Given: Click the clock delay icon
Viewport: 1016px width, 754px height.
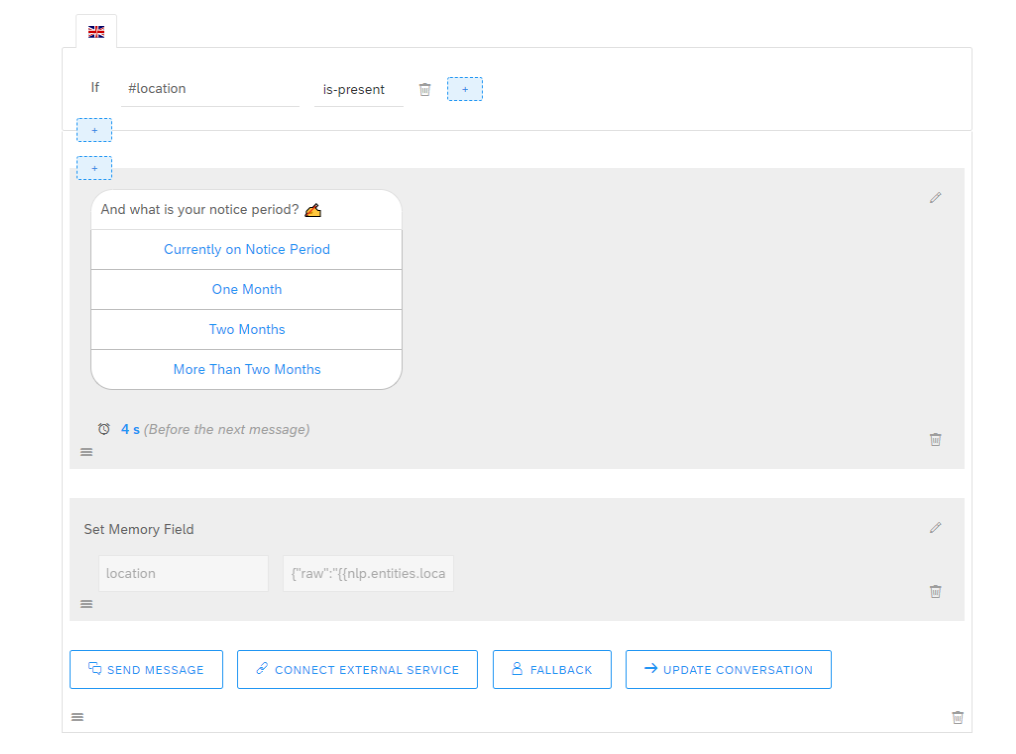Looking at the screenshot, I should tap(104, 429).
